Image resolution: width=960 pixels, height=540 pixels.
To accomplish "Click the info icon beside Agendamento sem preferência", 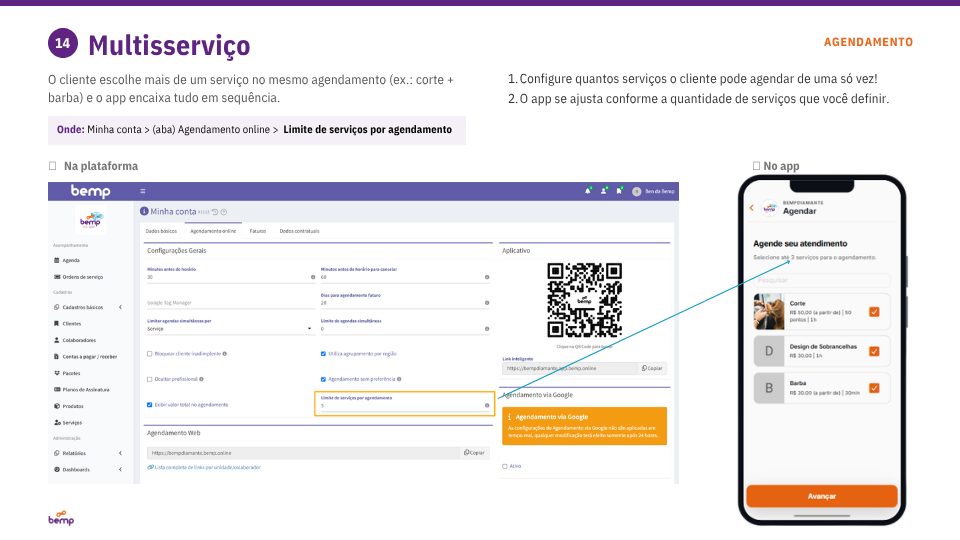I will 399,379.
